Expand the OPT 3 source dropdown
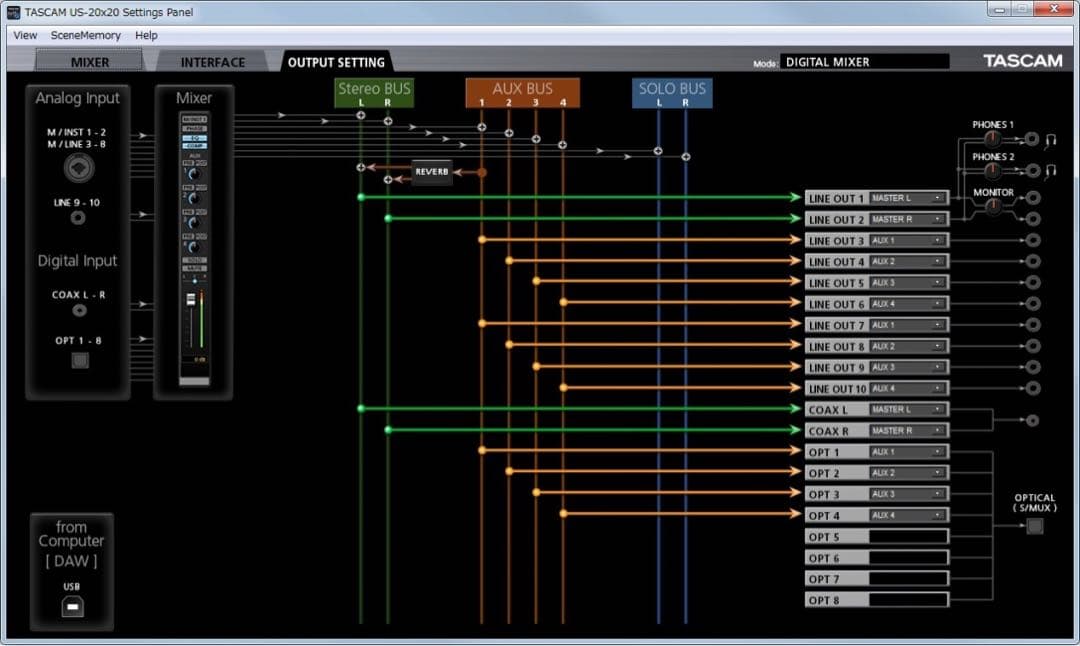 click(907, 494)
